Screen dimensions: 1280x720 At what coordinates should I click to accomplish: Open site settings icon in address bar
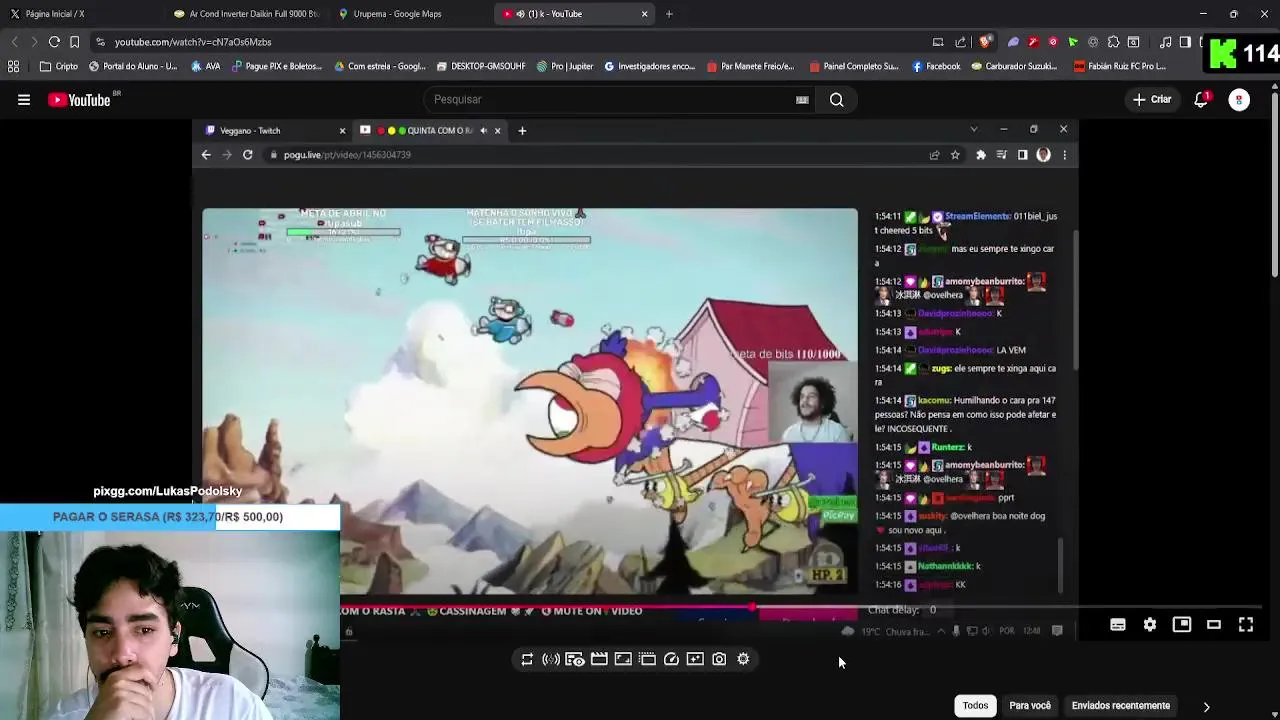pyautogui.click(x=100, y=42)
